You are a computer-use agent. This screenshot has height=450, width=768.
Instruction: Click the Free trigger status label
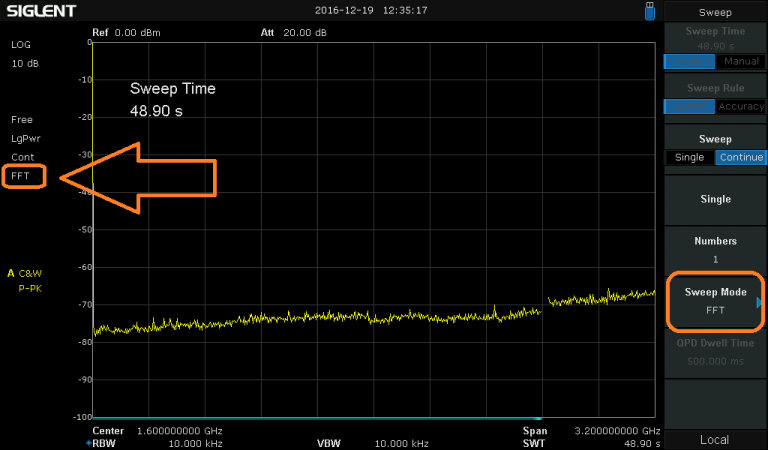click(22, 119)
